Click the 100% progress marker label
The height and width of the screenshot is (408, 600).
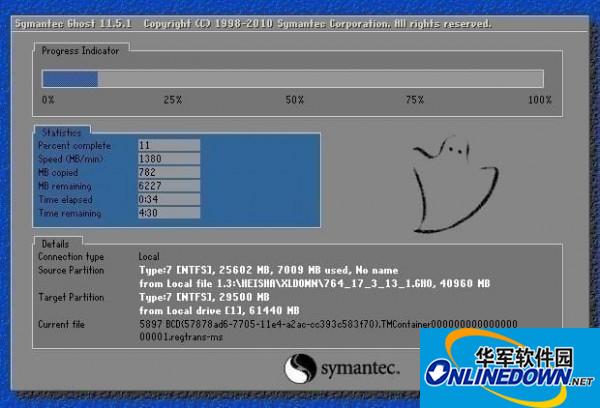coord(539,100)
